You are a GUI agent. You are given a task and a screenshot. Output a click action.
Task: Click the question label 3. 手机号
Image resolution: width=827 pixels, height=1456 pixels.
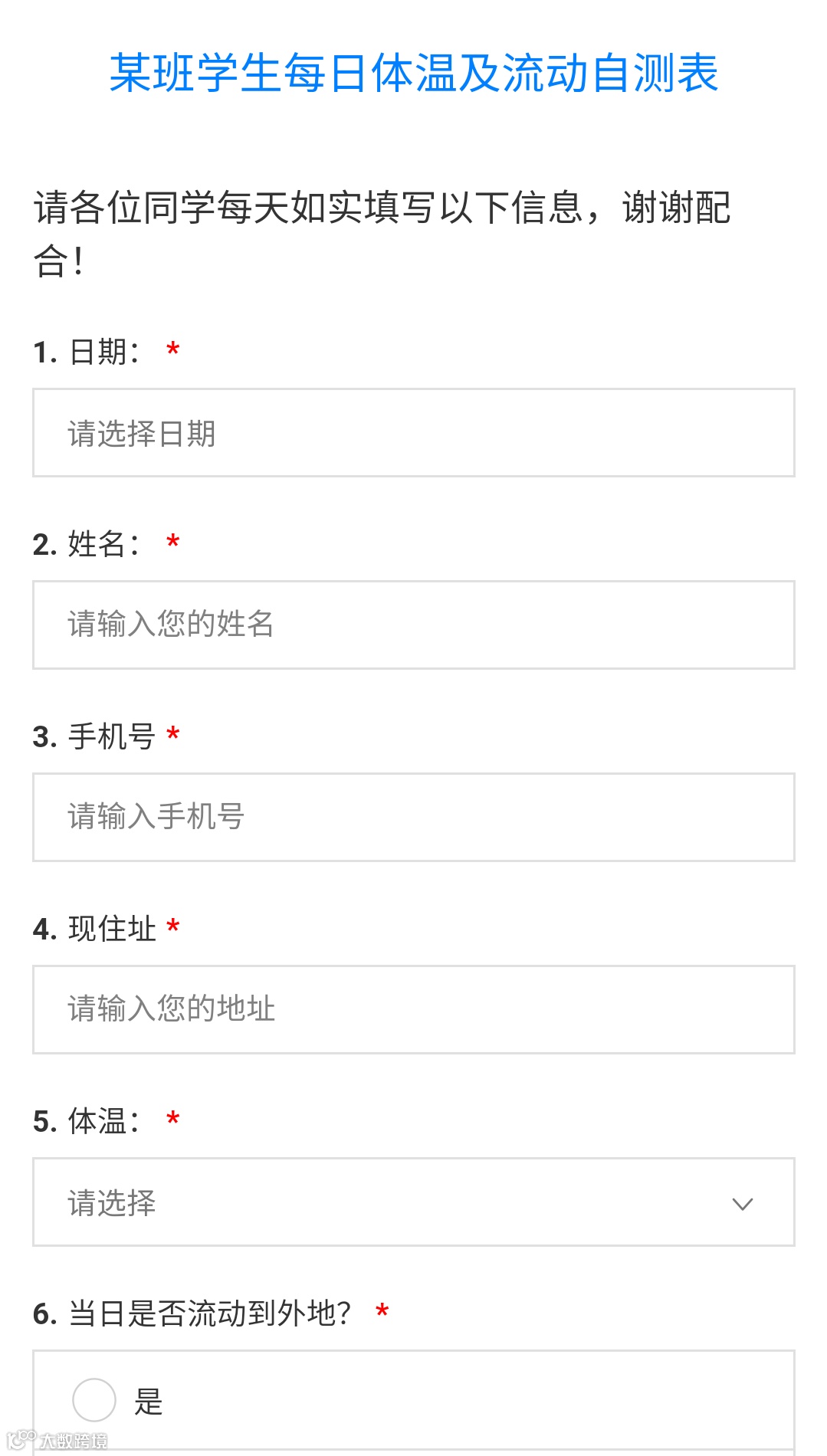(94, 737)
